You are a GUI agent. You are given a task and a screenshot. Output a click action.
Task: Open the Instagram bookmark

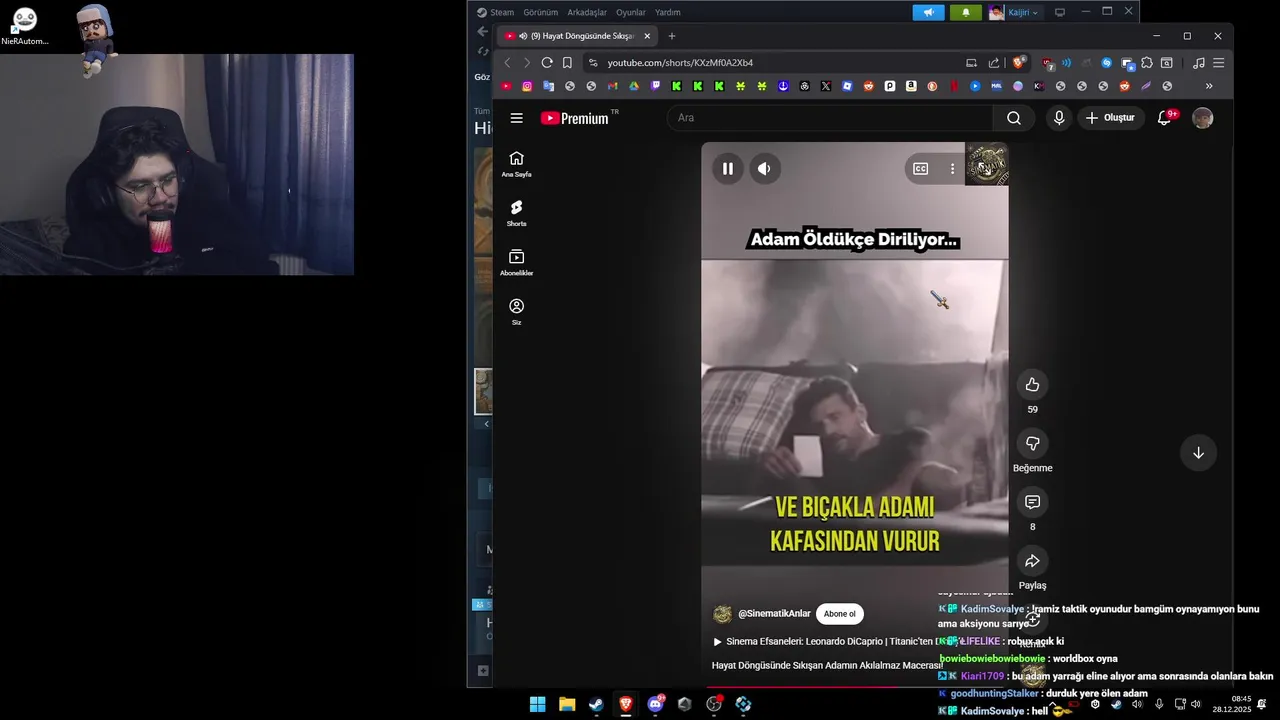coord(527,86)
